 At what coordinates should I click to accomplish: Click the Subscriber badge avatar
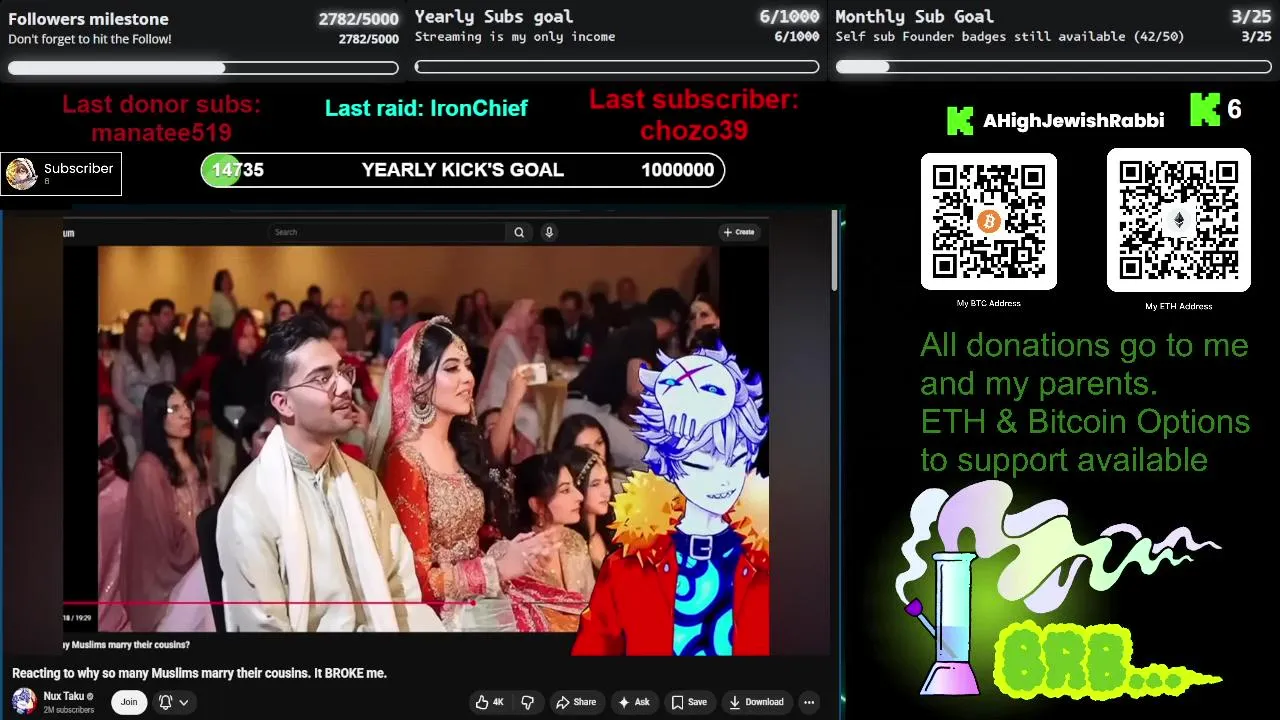pos(22,174)
